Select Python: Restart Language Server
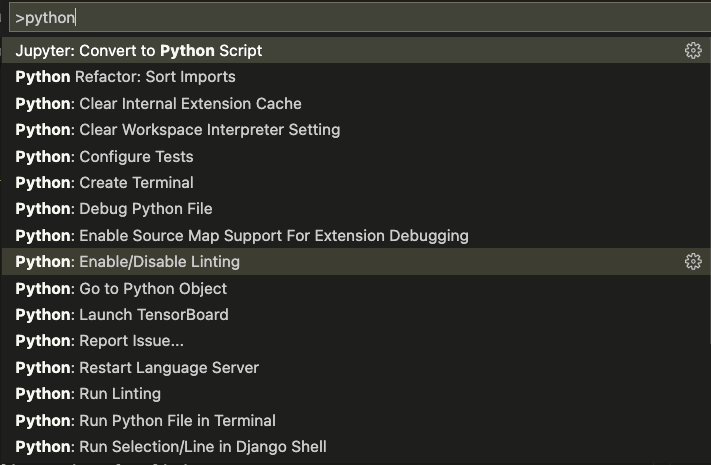The image size is (711, 465). (356, 367)
